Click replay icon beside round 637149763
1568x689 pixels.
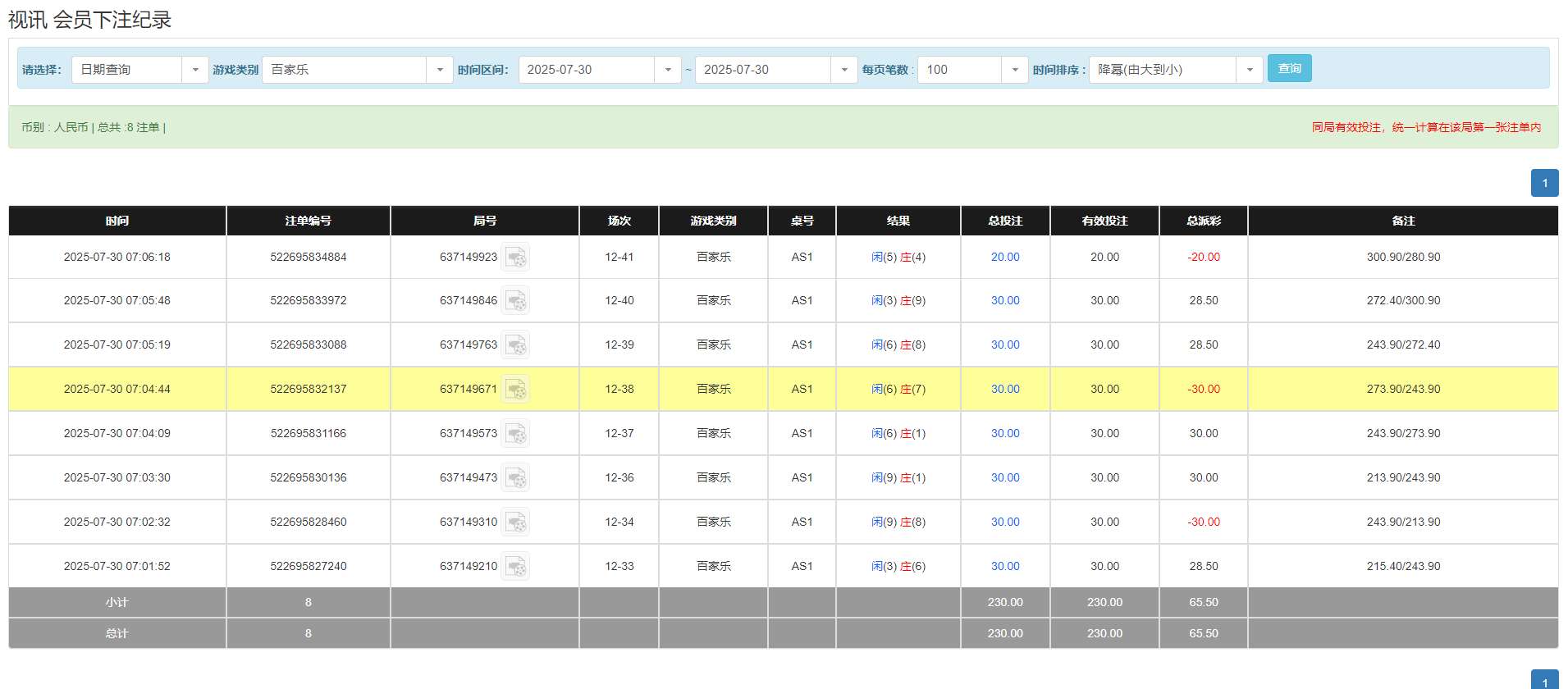515,345
